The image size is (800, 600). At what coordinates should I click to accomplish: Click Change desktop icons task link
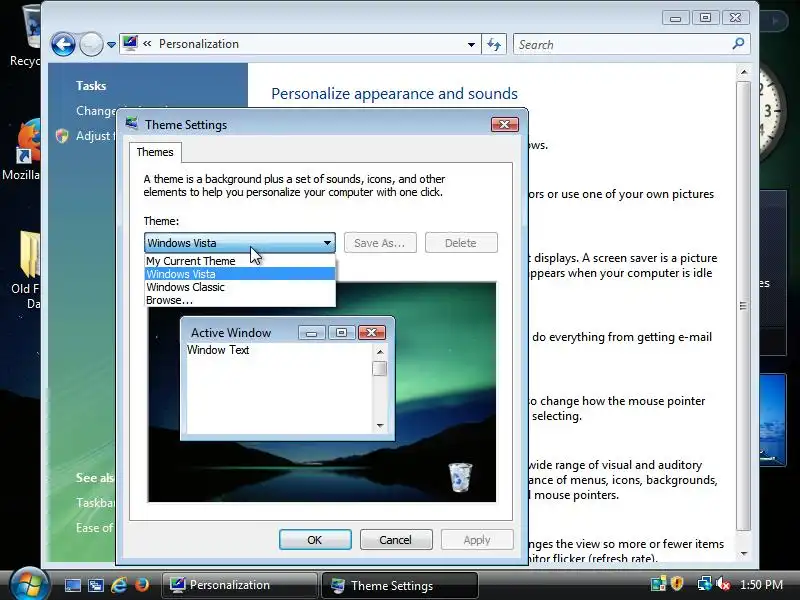pyautogui.click(x=96, y=111)
